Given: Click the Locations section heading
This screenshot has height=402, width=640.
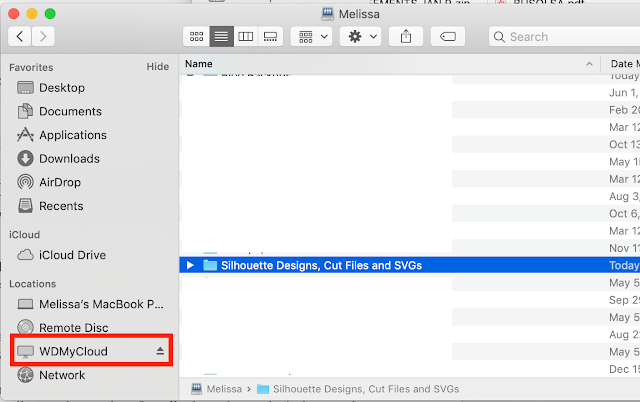Looking at the screenshot, I should pos(33,284).
